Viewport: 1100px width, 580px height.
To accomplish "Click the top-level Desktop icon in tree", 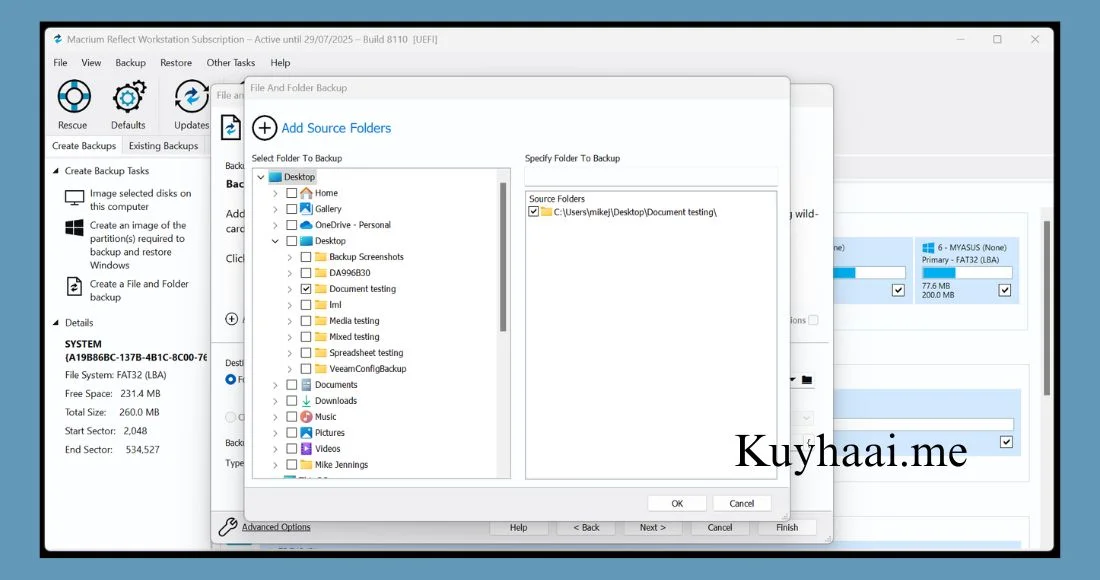I will pyautogui.click(x=275, y=177).
